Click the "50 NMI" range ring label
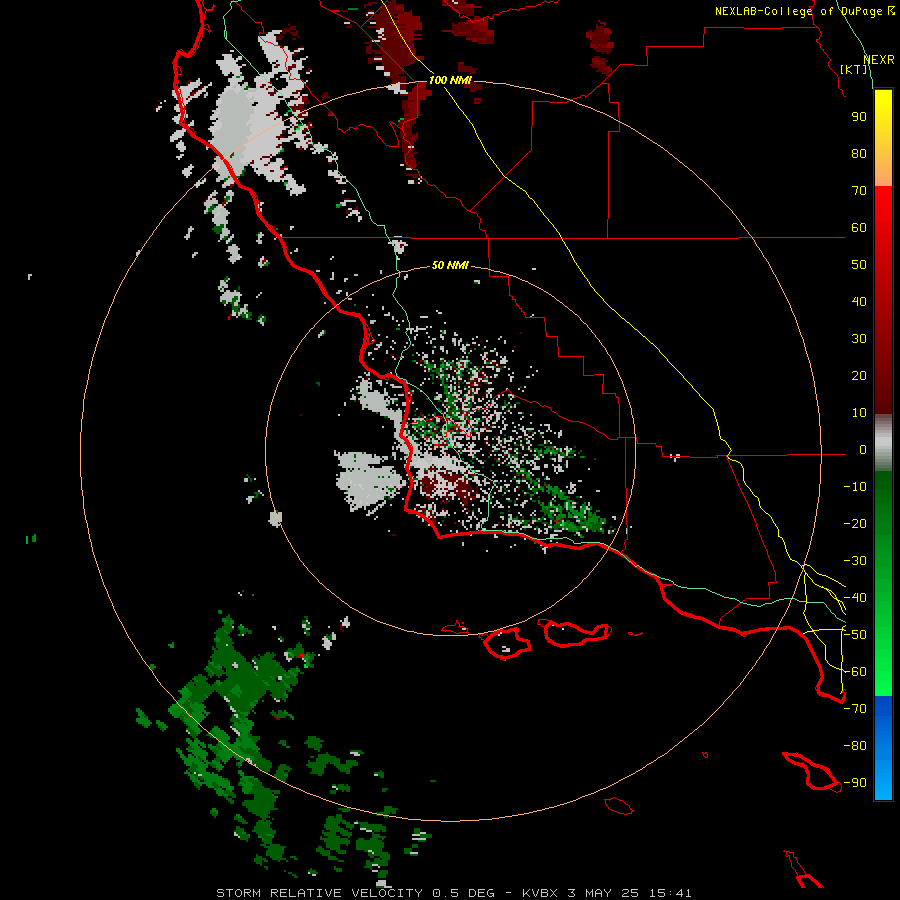The image size is (900, 900). coord(450,265)
